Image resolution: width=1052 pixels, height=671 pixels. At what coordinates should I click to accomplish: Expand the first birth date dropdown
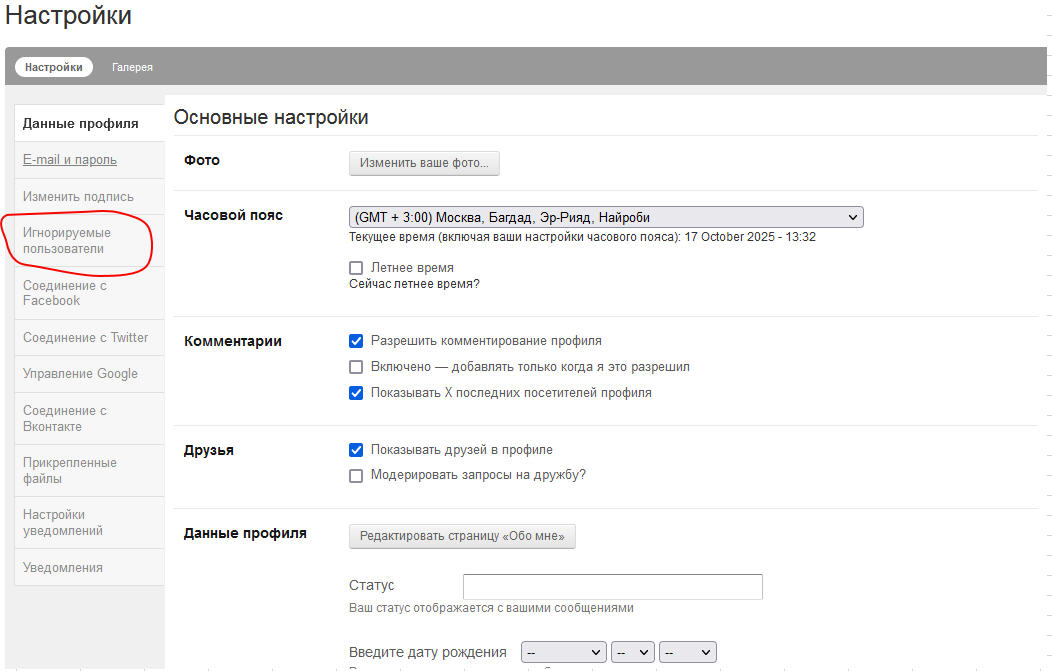tap(563, 652)
